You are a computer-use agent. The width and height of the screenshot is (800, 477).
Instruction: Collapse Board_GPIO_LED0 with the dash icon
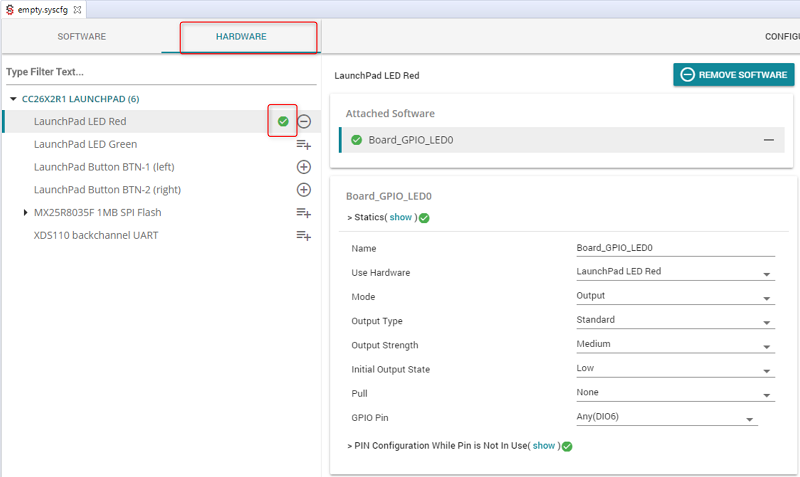(768, 140)
